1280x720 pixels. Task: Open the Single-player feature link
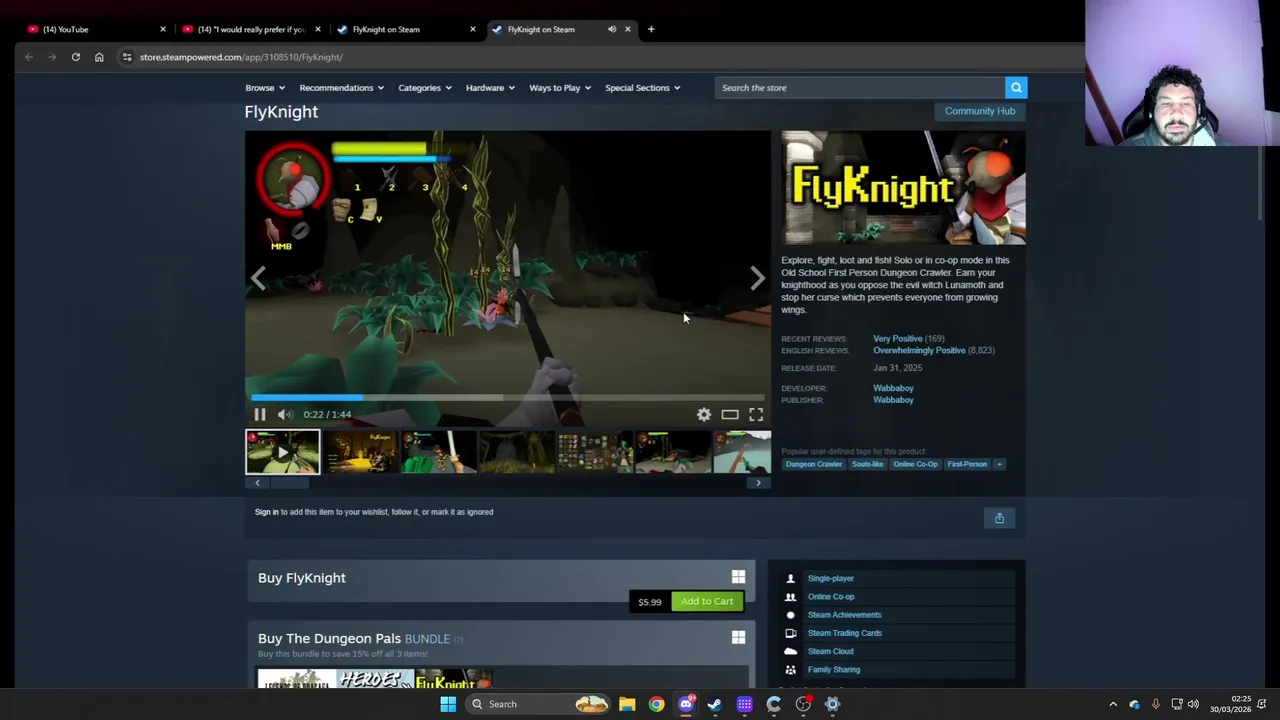point(830,579)
